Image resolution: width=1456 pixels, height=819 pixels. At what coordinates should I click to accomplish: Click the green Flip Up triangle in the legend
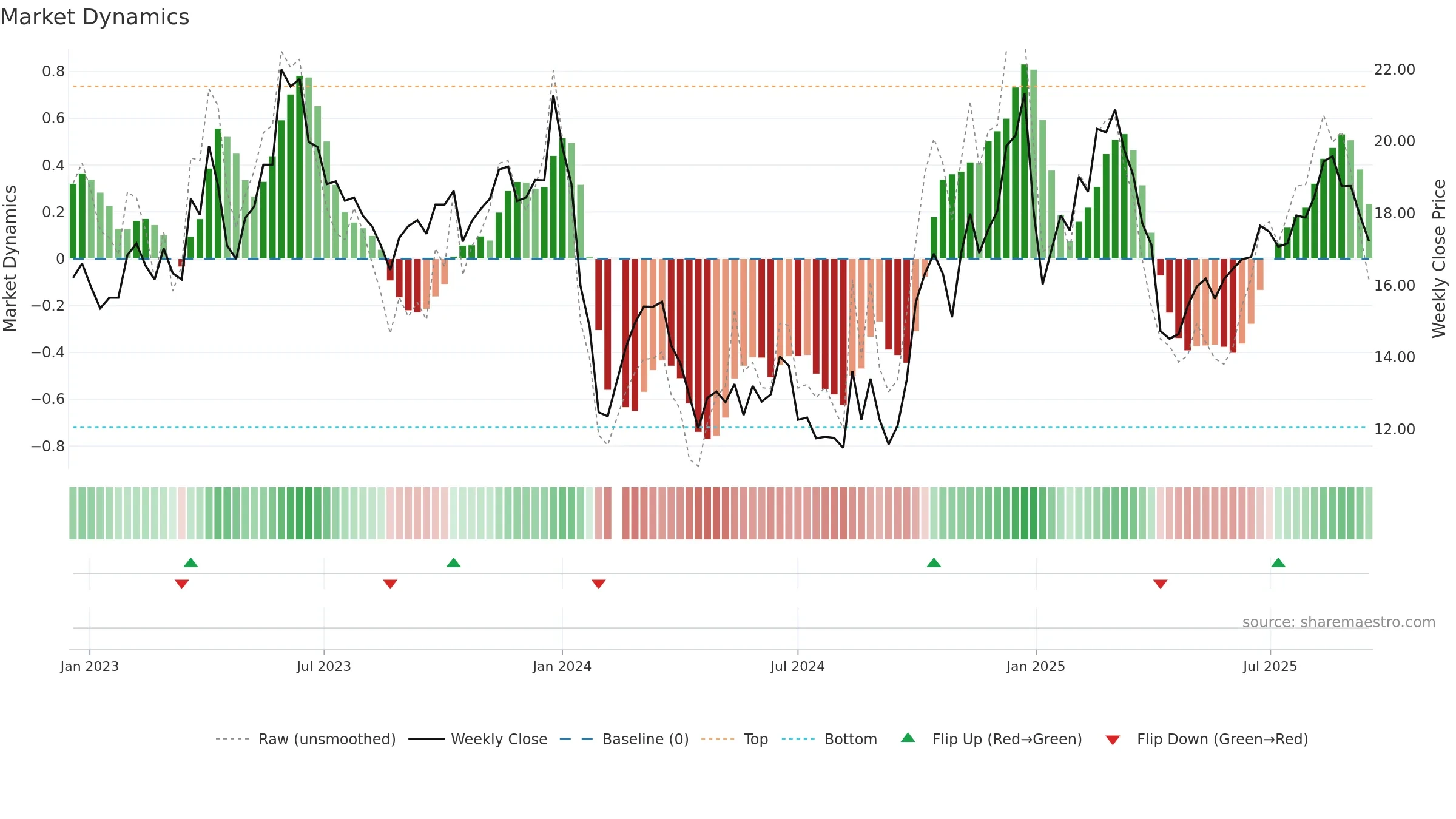(908, 738)
